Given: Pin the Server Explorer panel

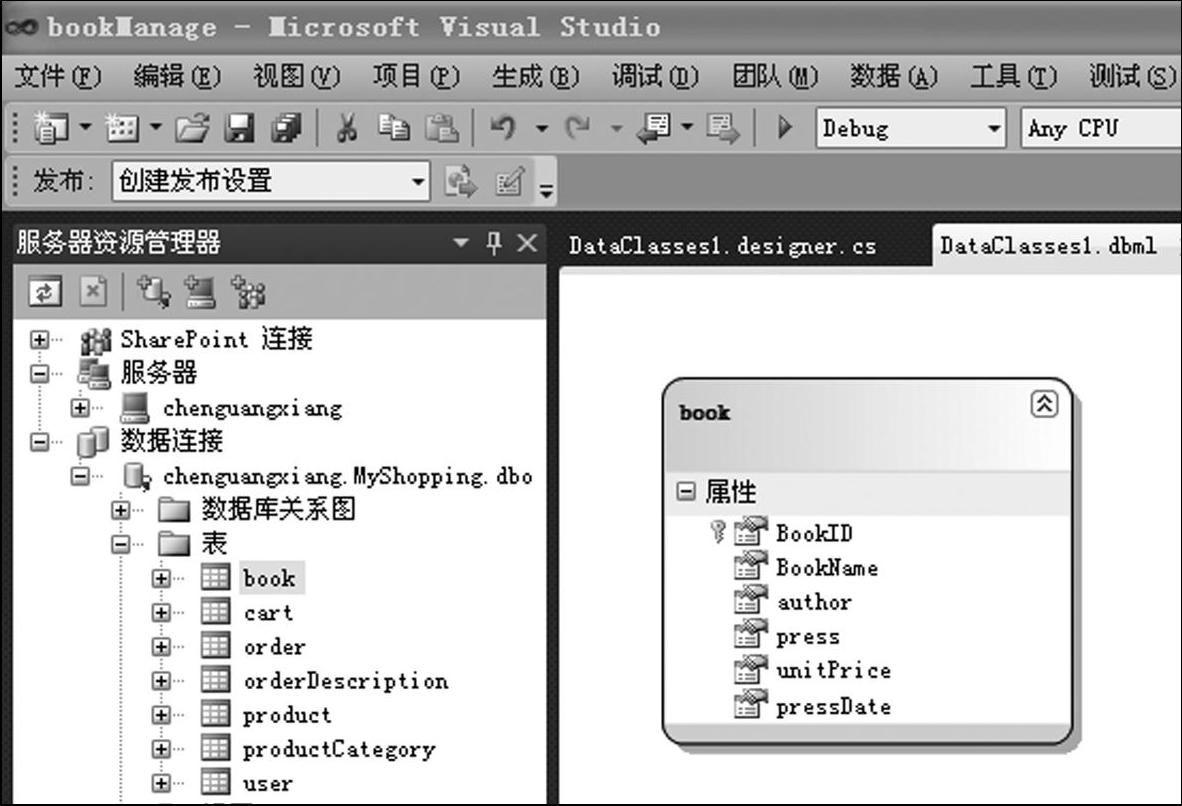Looking at the screenshot, I should [x=494, y=243].
